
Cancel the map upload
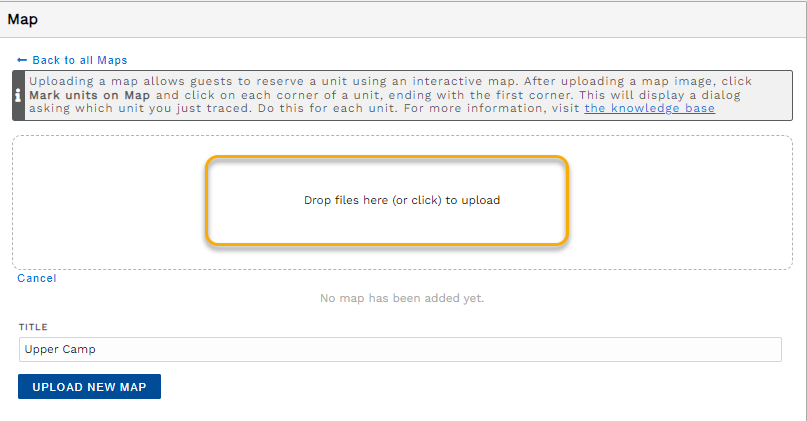[x=37, y=278]
